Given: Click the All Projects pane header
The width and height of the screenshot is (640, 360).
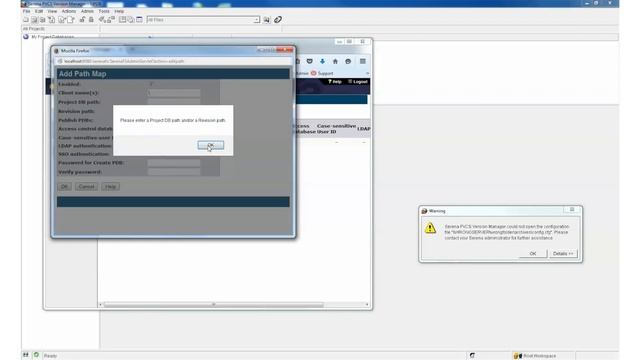Looking at the screenshot, I should (60, 29).
